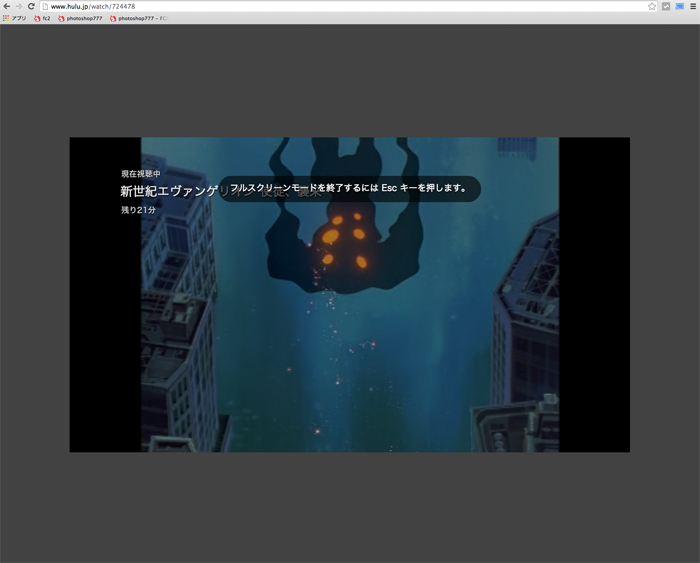Click the browser forward arrow
The height and width of the screenshot is (563, 700).
[x=19, y=6]
